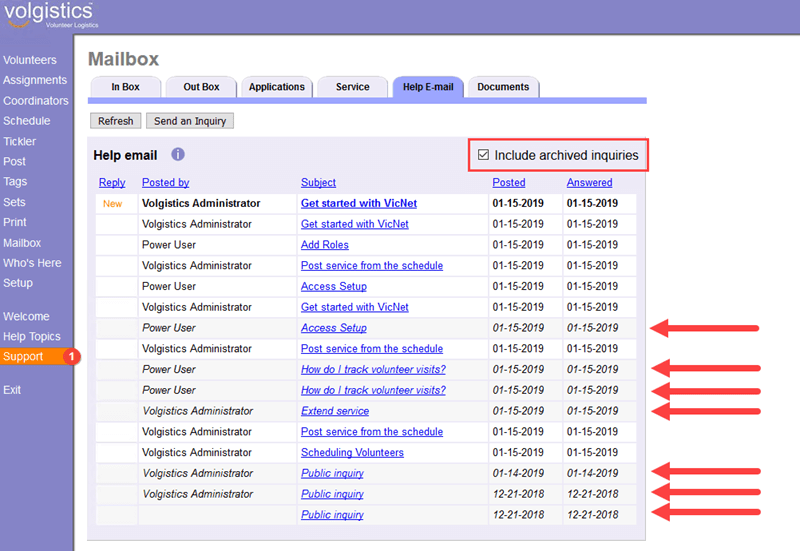Select Tags in the sidebar
This screenshot has width=800, height=551.
(15, 182)
